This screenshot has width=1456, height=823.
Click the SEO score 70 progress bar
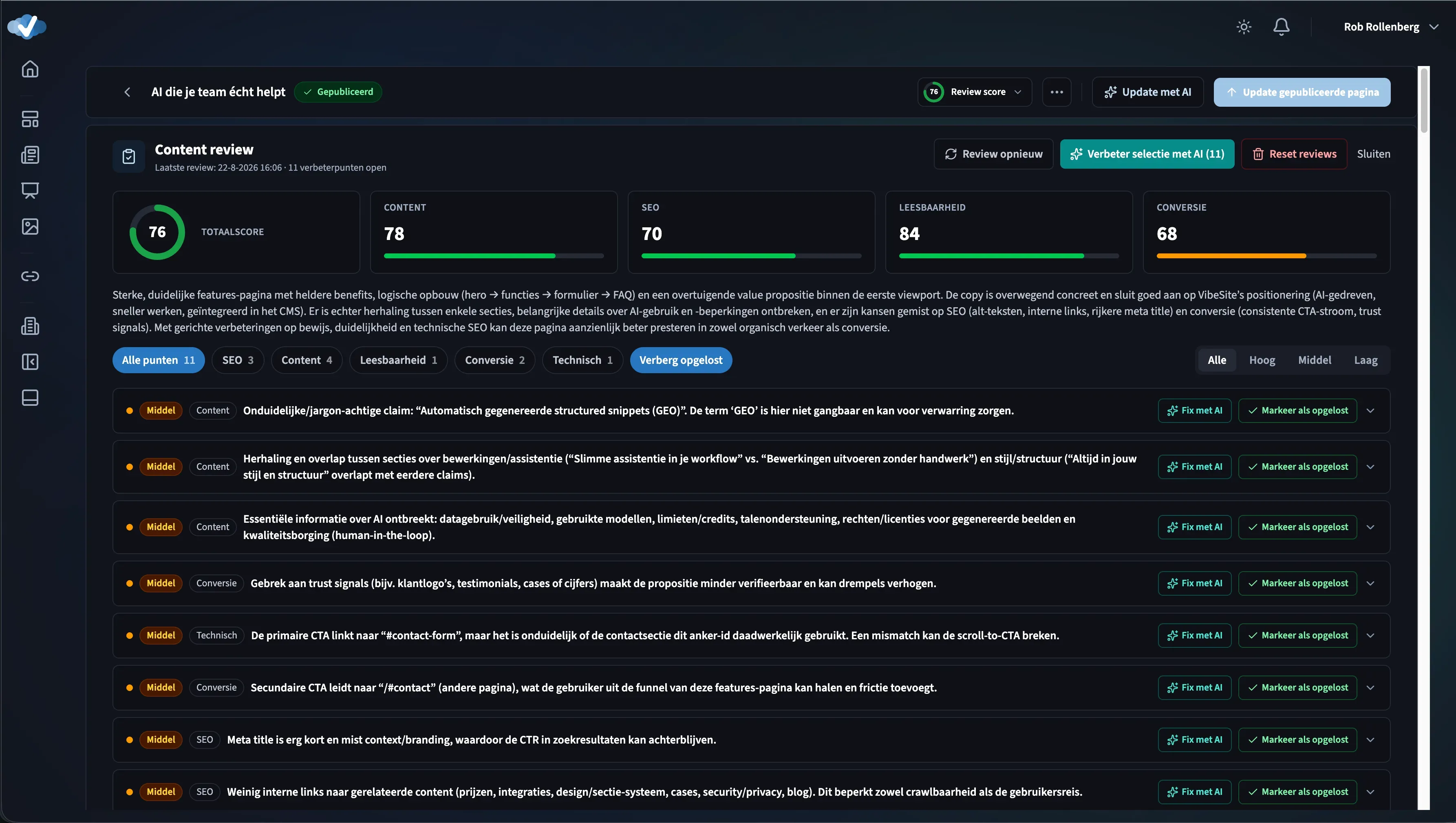752,256
